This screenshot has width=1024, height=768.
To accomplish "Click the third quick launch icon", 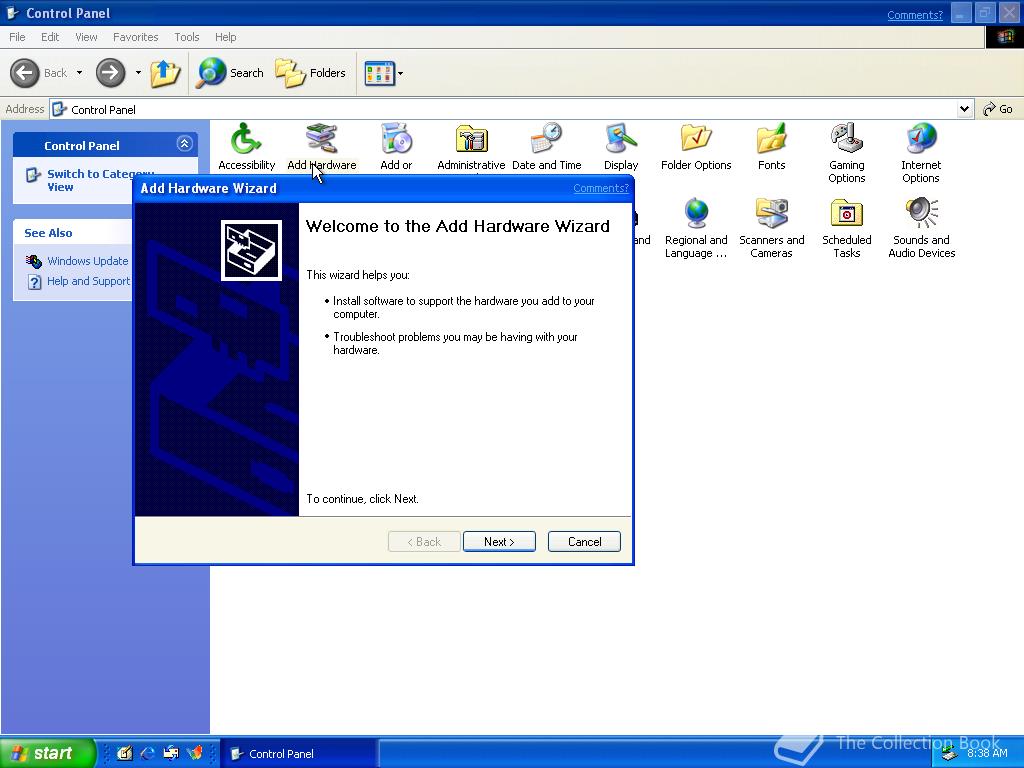I will [x=171, y=753].
